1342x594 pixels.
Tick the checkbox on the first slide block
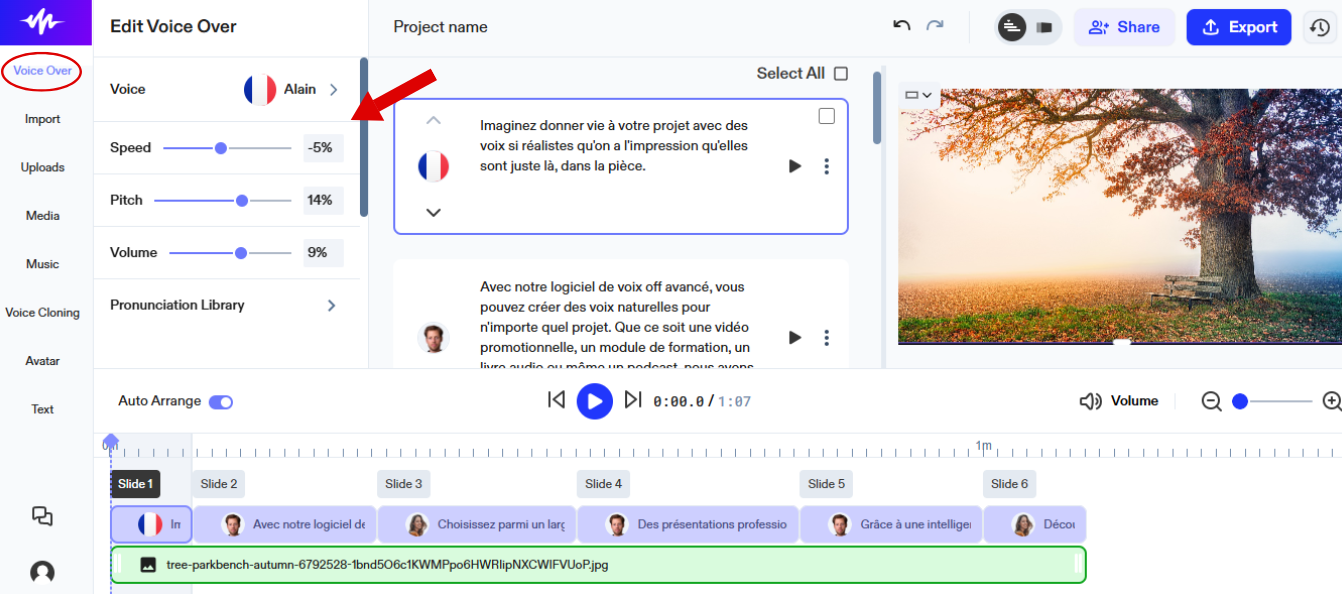826,115
